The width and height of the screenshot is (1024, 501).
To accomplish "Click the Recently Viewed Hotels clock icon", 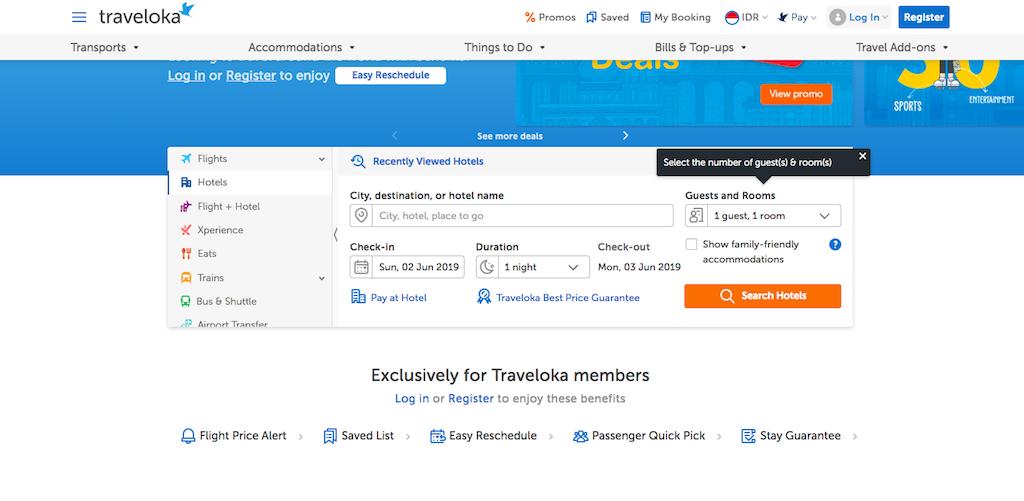I will [x=358, y=161].
